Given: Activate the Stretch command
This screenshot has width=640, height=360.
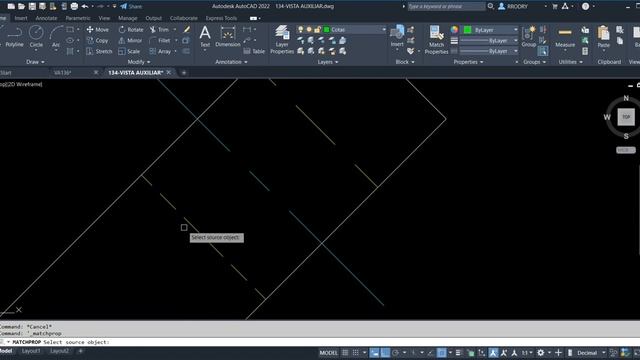Looking at the screenshot, I should 99,51.
